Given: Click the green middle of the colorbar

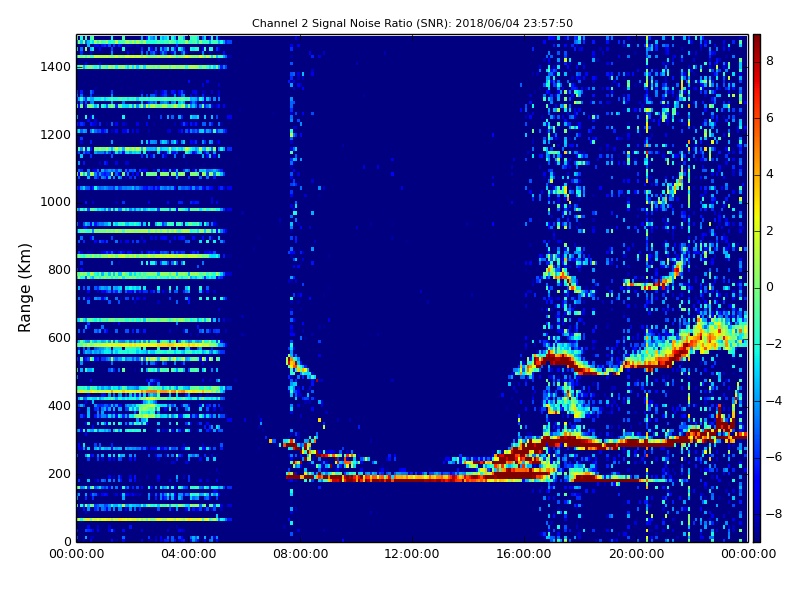Looking at the screenshot, I should [x=757, y=288].
